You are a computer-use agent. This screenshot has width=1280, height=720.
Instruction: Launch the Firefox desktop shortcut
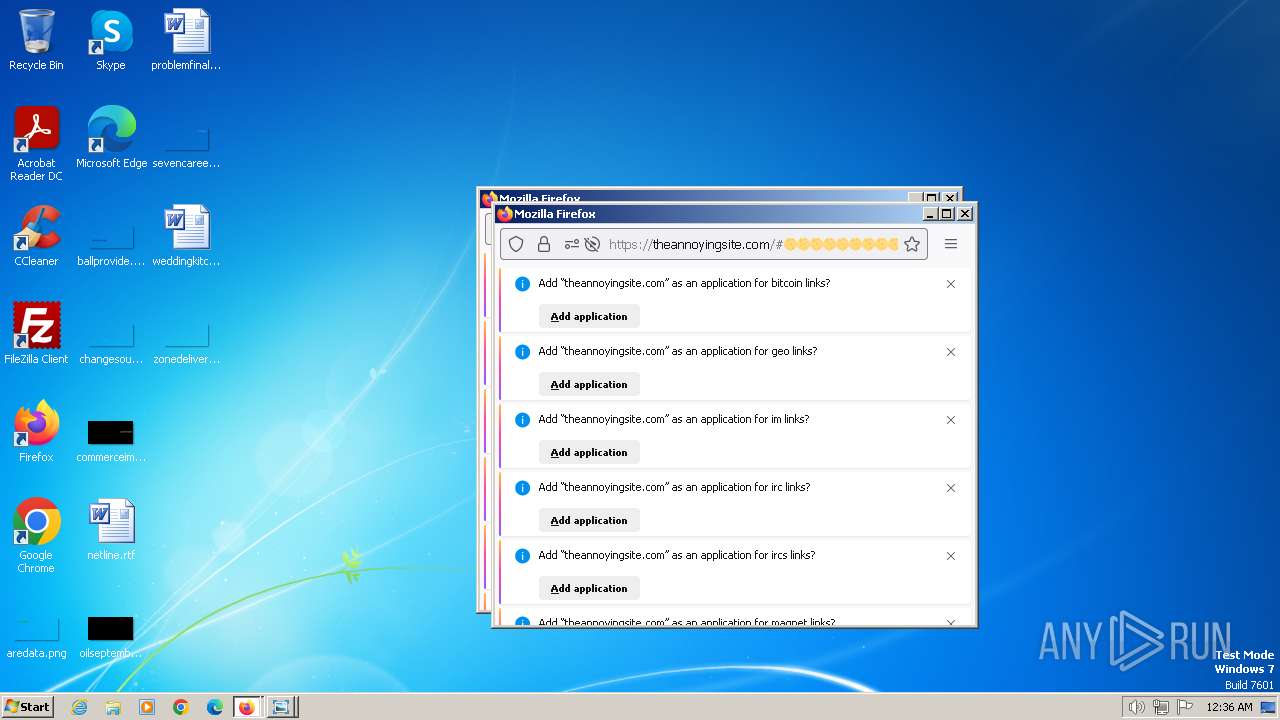point(36,431)
